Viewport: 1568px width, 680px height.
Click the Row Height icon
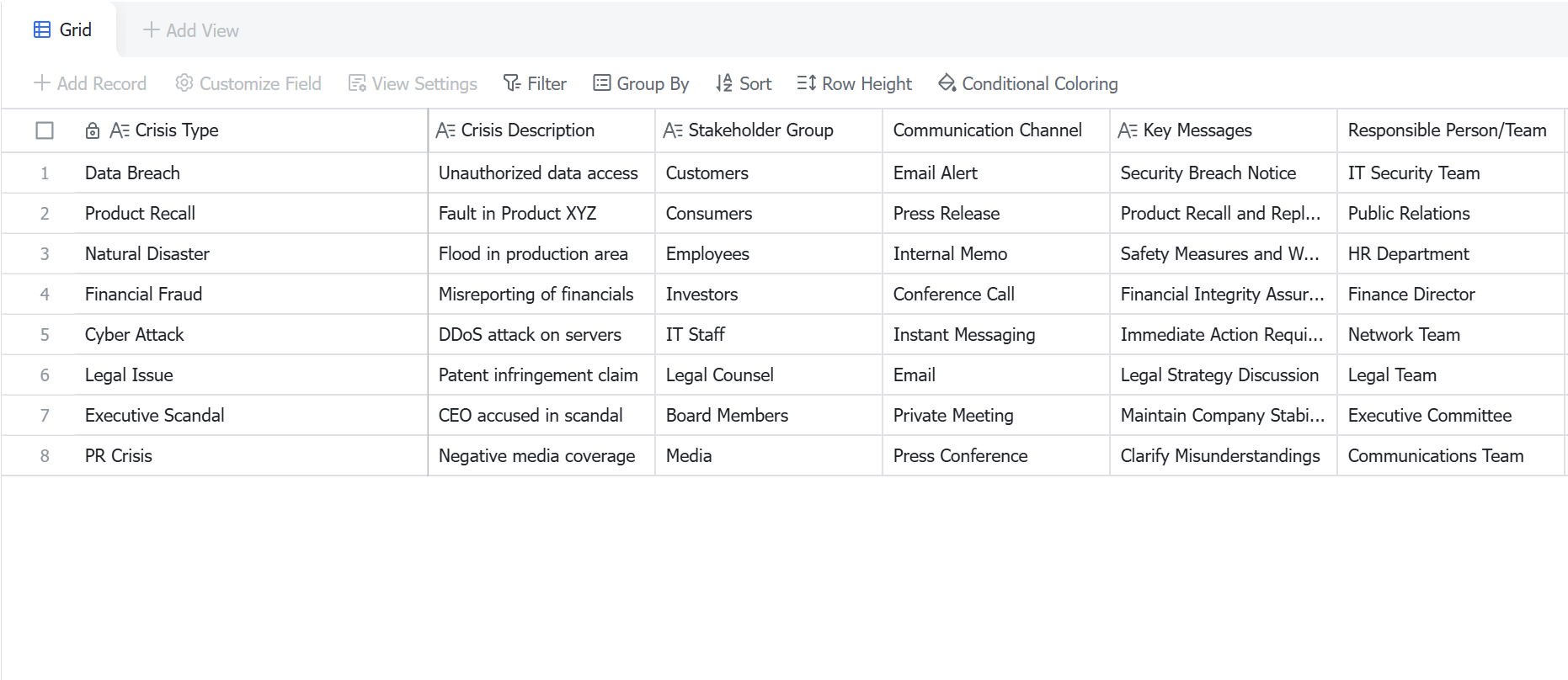[806, 83]
